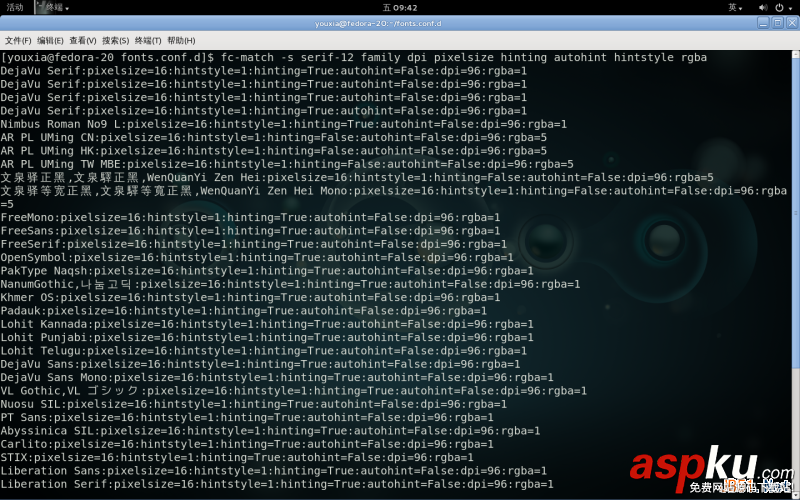Click the Lohit Punjabi output line
800x500 pixels.
point(267,337)
